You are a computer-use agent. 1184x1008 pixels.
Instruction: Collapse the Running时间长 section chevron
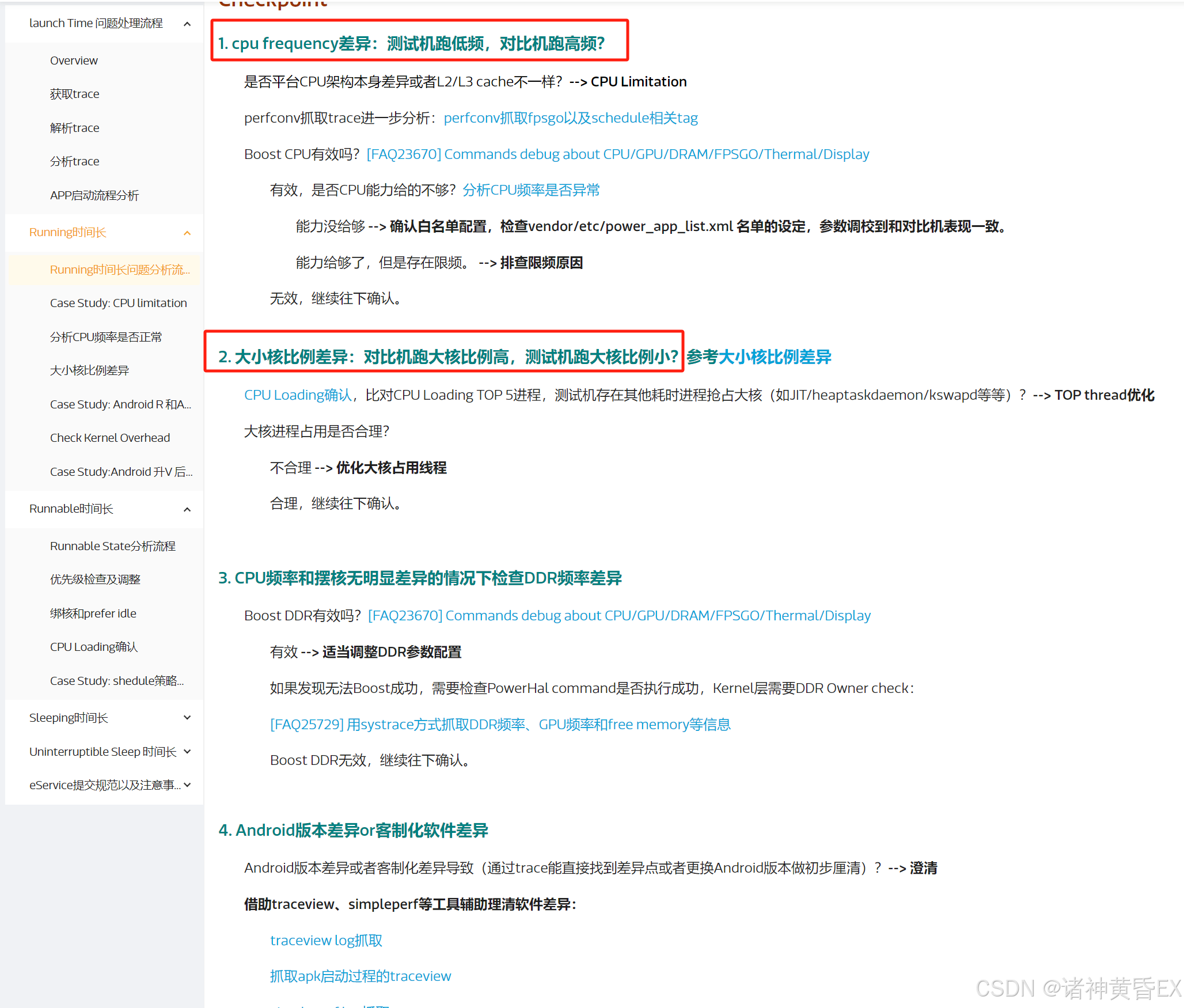[x=187, y=233]
